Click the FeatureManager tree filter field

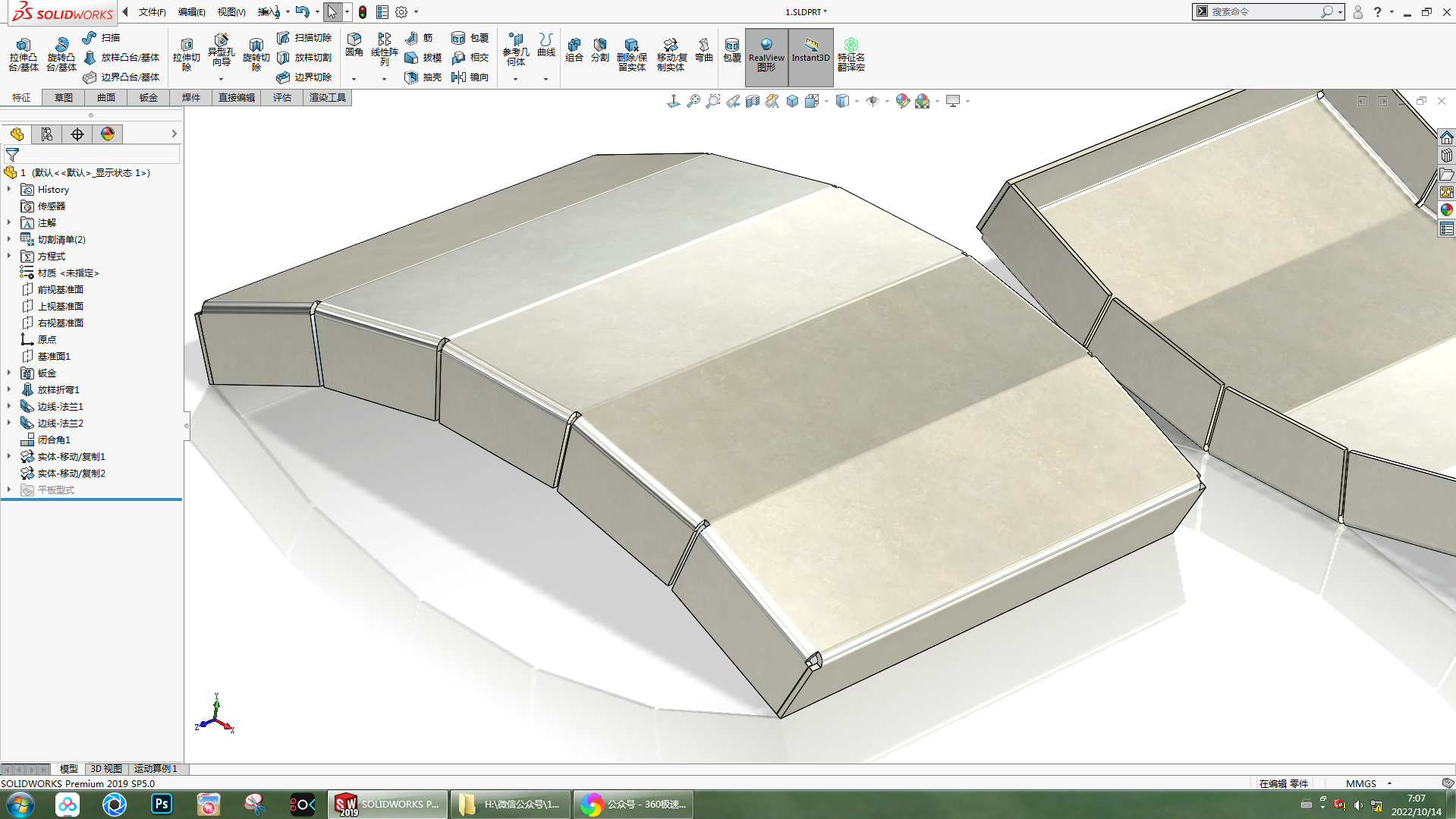[92, 154]
